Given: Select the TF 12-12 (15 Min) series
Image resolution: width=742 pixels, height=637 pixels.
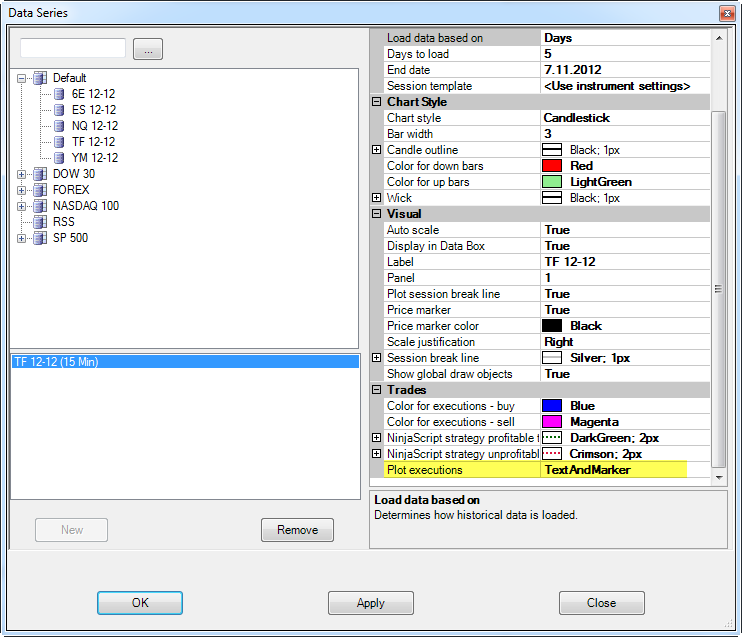Looking at the screenshot, I should [185, 362].
